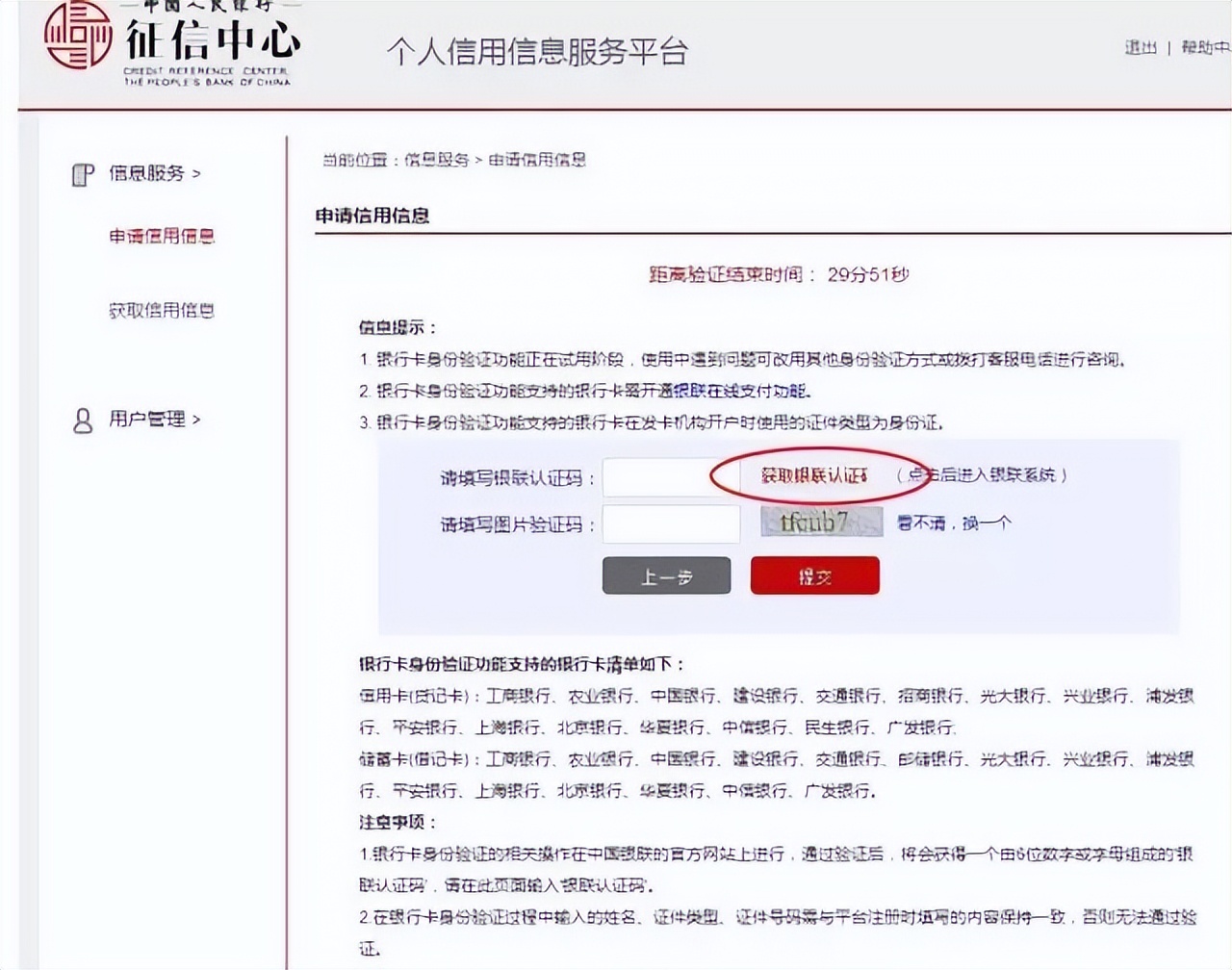Select 申请信用信息 in the sidebar
The height and width of the screenshot is (970, 1232).
pyautogui.click(x=162, y=236)
